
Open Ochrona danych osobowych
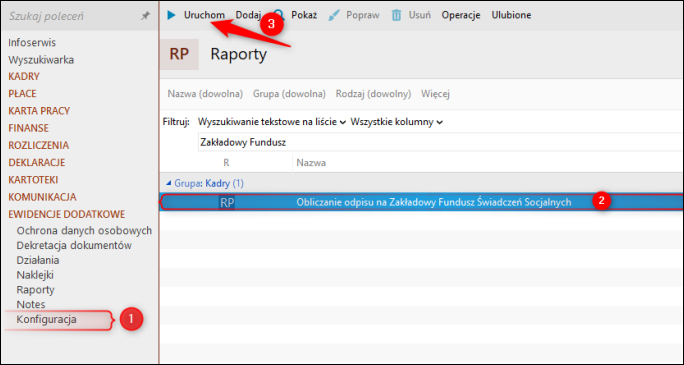click(x=84, y=230)
